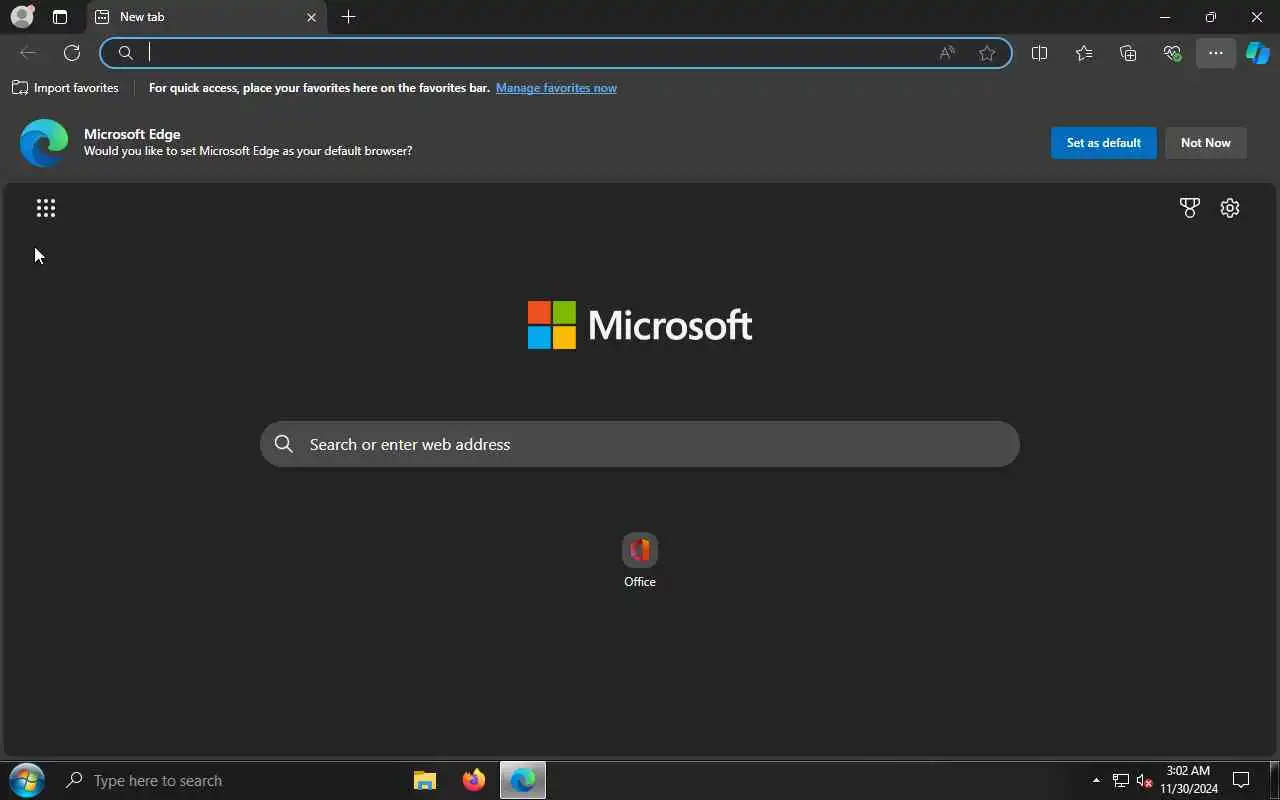The image size is (1280, 800).
Task: Open the tab actions menu icon
Action: (60, 17)
